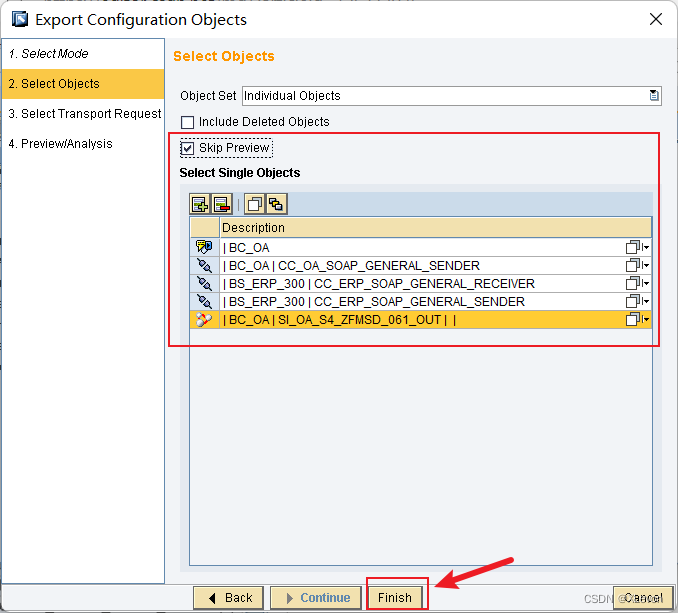Click the Description column header

click(x=435, y=227)
